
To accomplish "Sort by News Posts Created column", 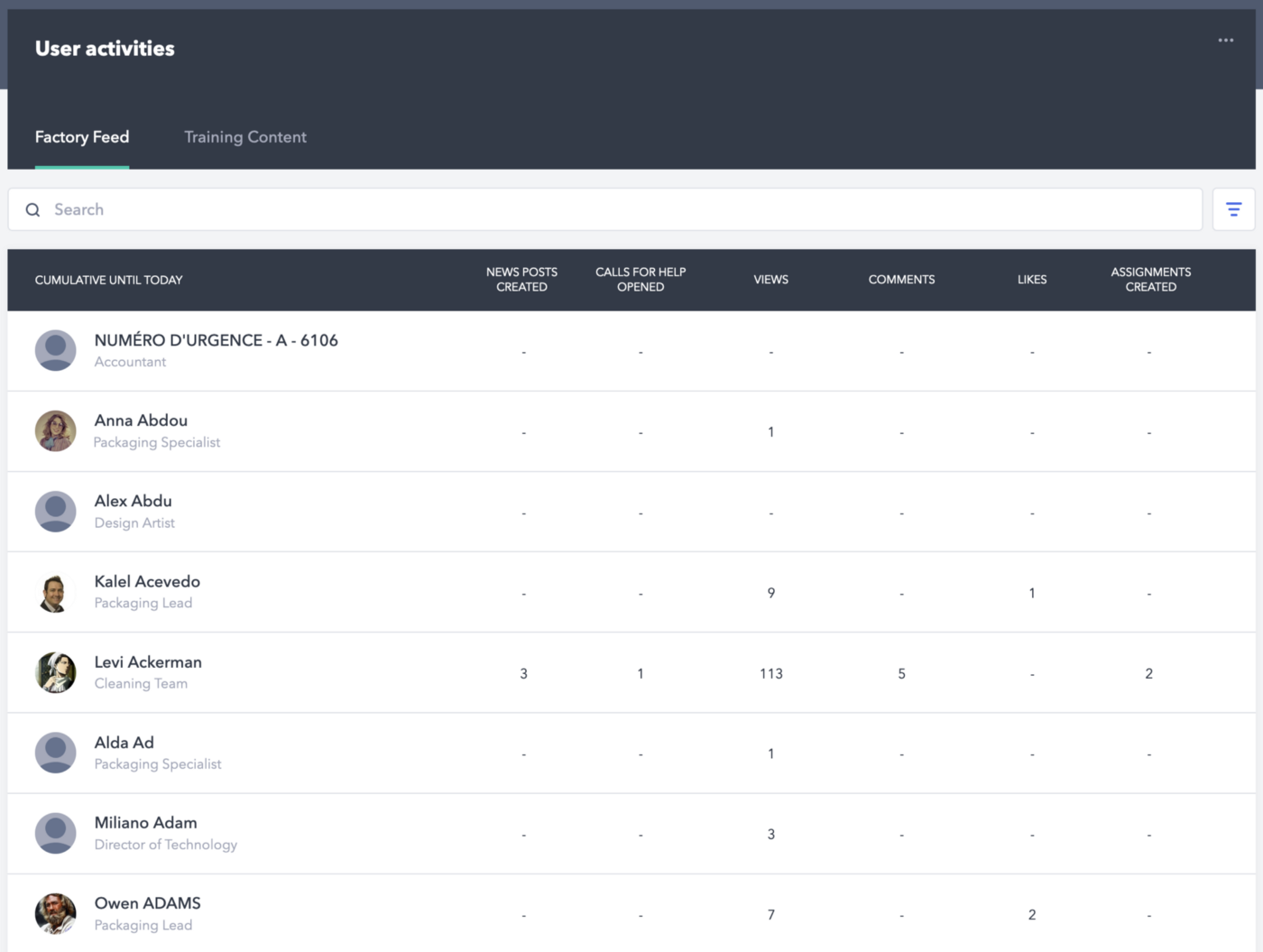I will (521, 280).
